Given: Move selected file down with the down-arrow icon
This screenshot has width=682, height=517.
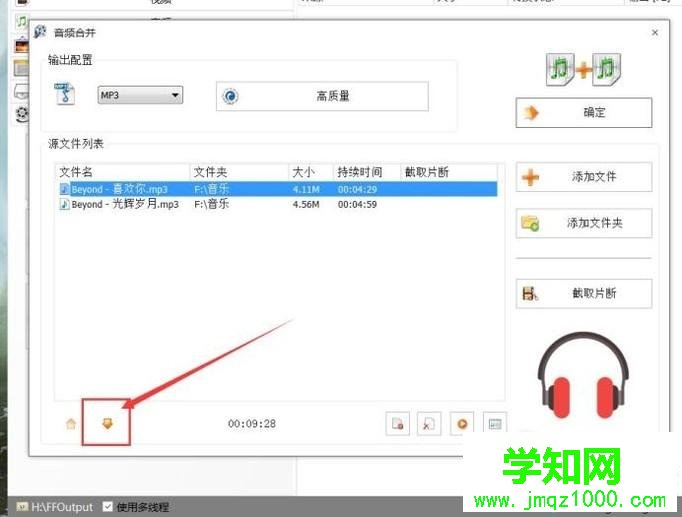Looking at the screenshot, I should (x=107, y=423).
